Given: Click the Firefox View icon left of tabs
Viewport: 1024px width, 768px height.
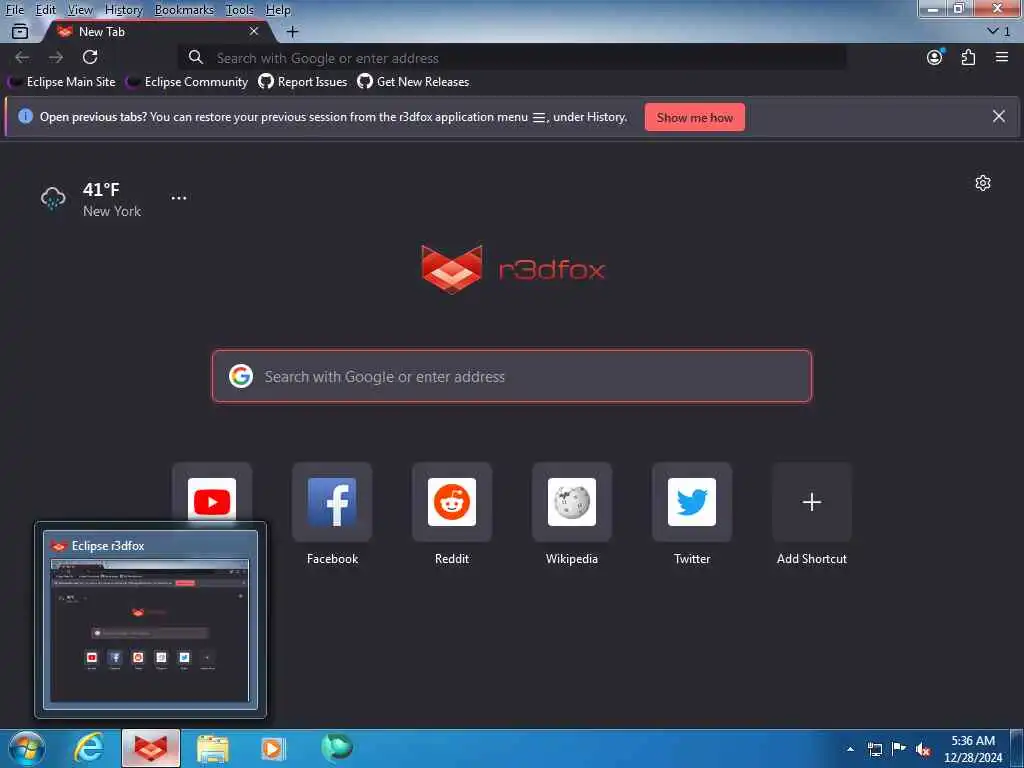Looking at the screenshot, I should 20,31.
